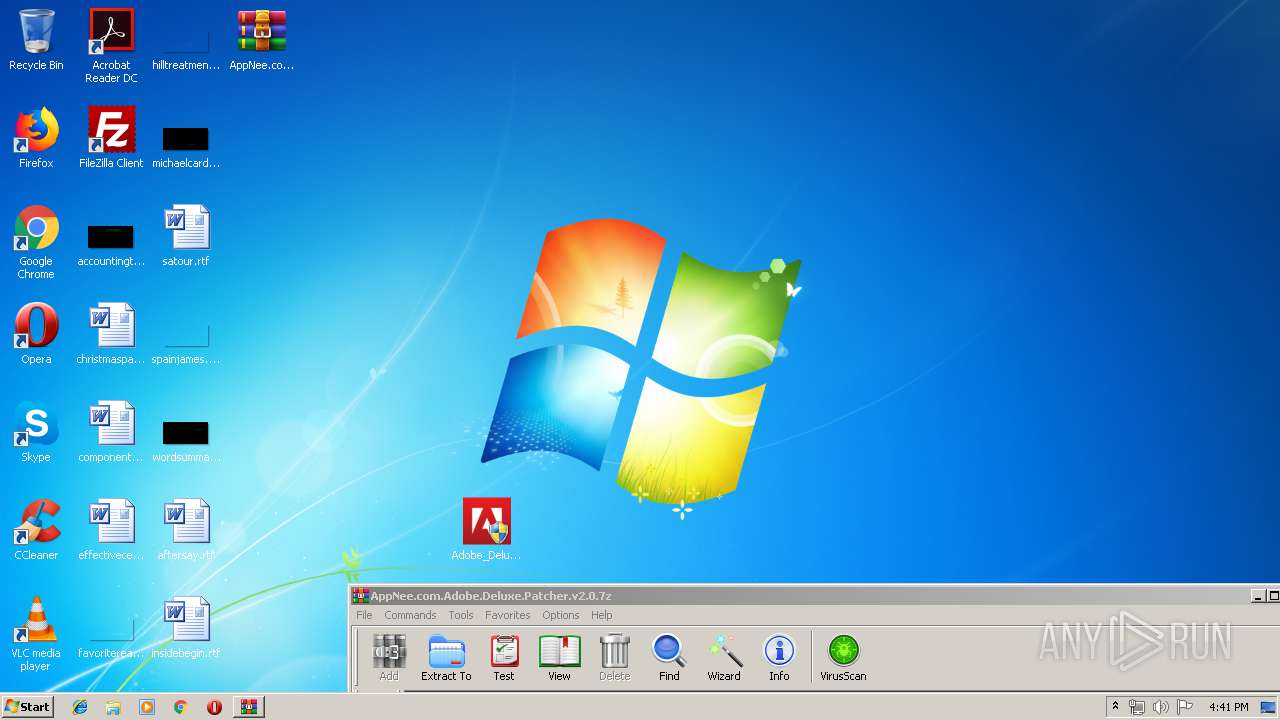
Task: Open Skype desktop shortcut
Action: [36, 432]
